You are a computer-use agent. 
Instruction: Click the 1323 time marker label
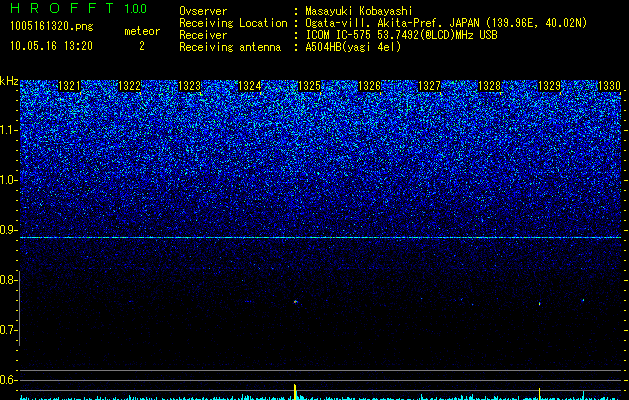[x=189, y=86]
